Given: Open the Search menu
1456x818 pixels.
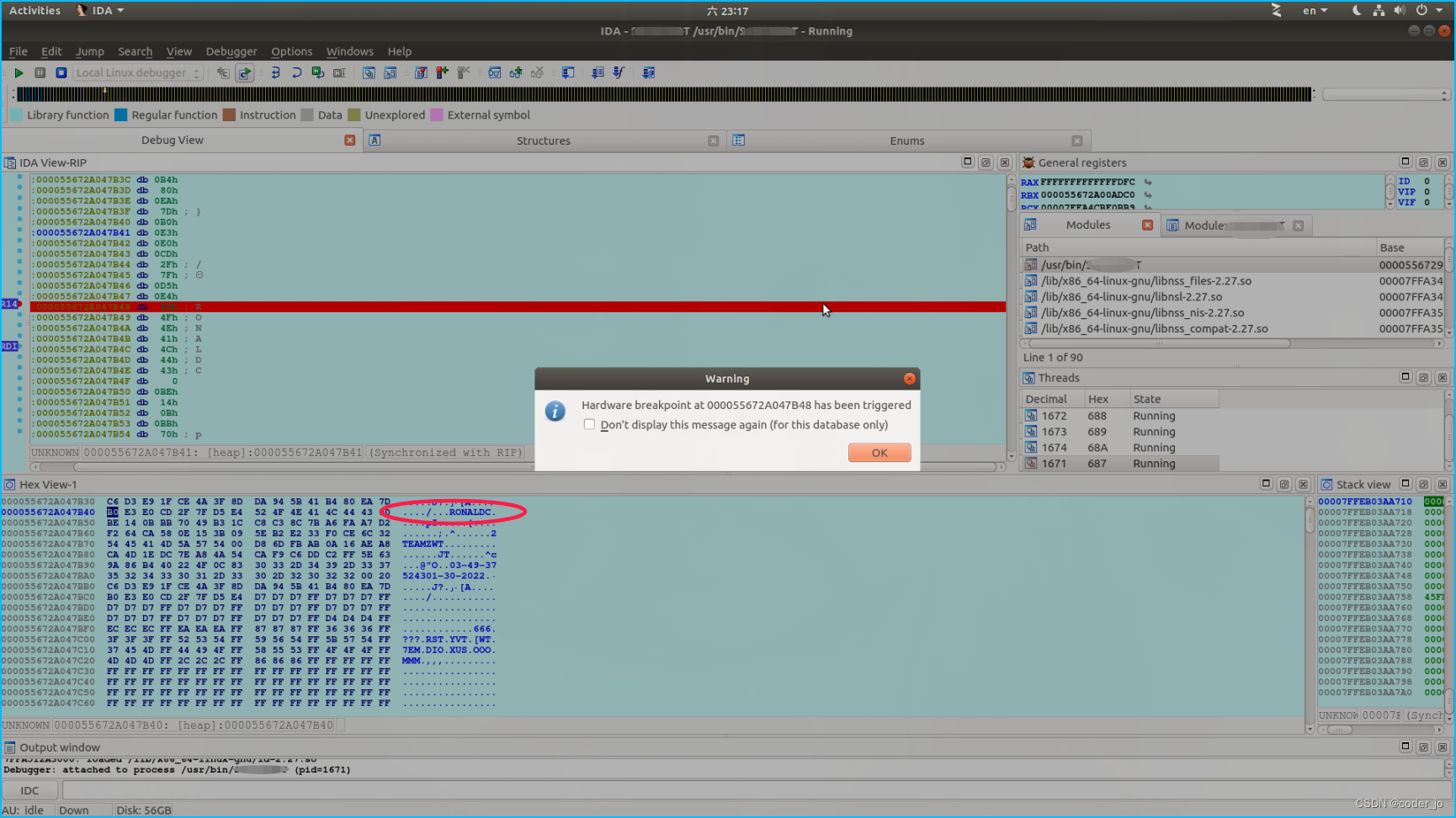Looking at the screenshot, I should (x=136, y=51).
